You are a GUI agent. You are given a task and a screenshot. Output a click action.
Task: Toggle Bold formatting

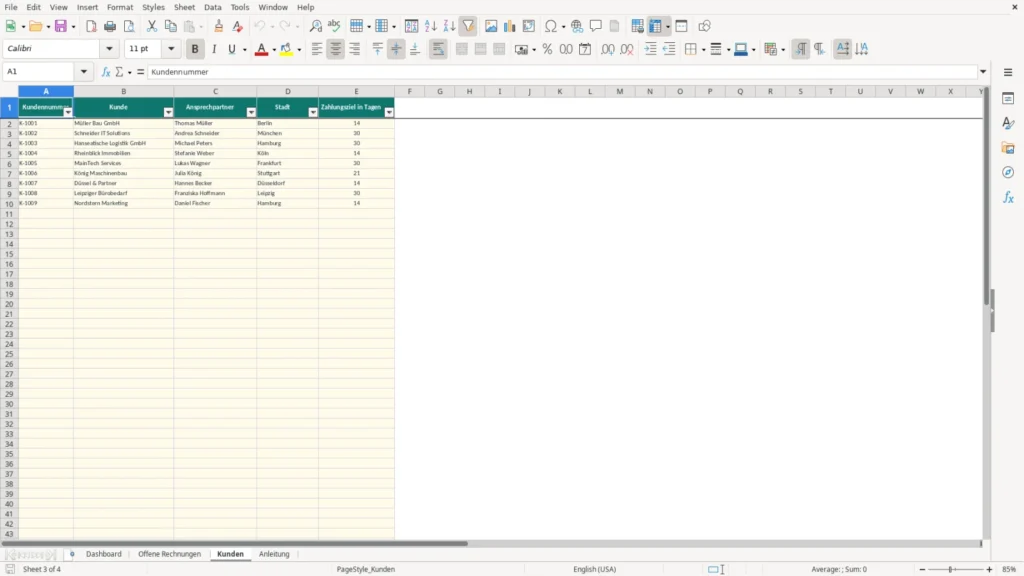195,49
